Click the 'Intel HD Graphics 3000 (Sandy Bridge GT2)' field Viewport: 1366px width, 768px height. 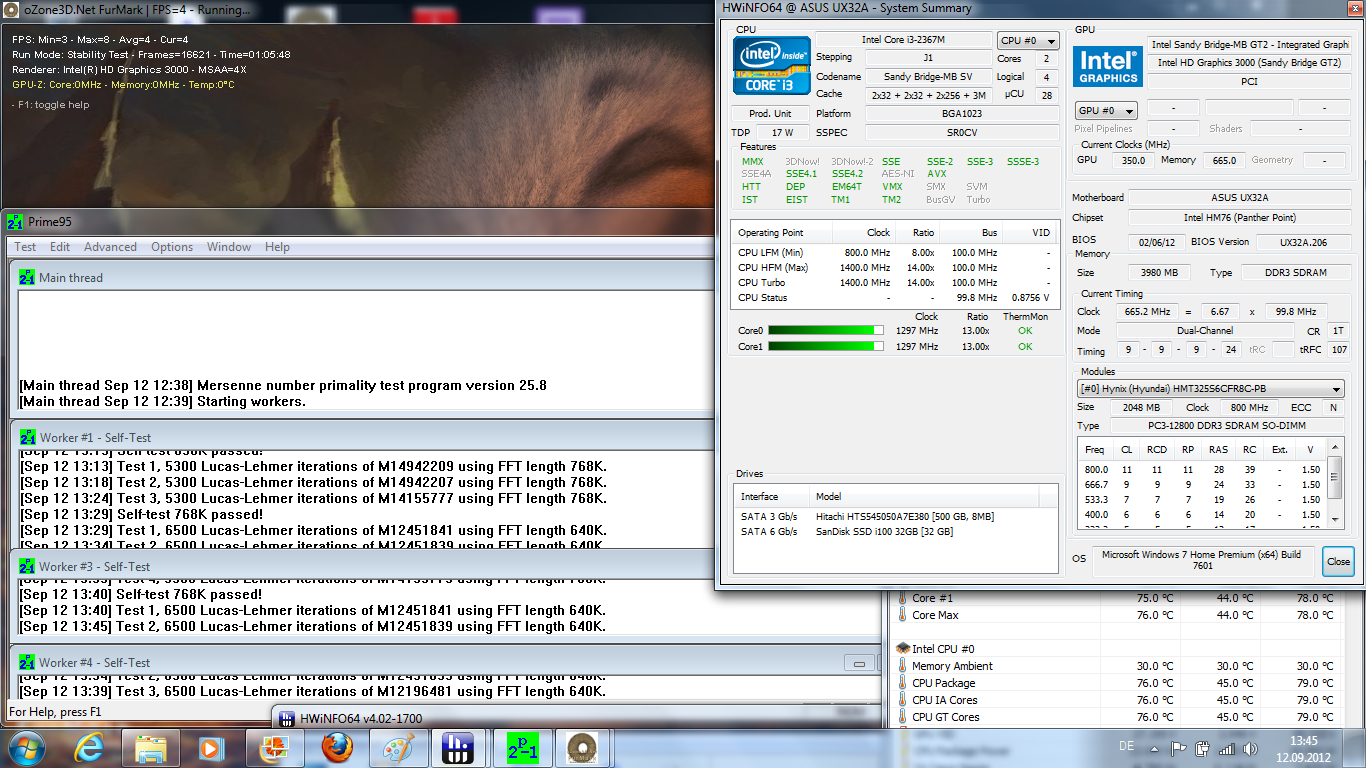coord(1249,62)
